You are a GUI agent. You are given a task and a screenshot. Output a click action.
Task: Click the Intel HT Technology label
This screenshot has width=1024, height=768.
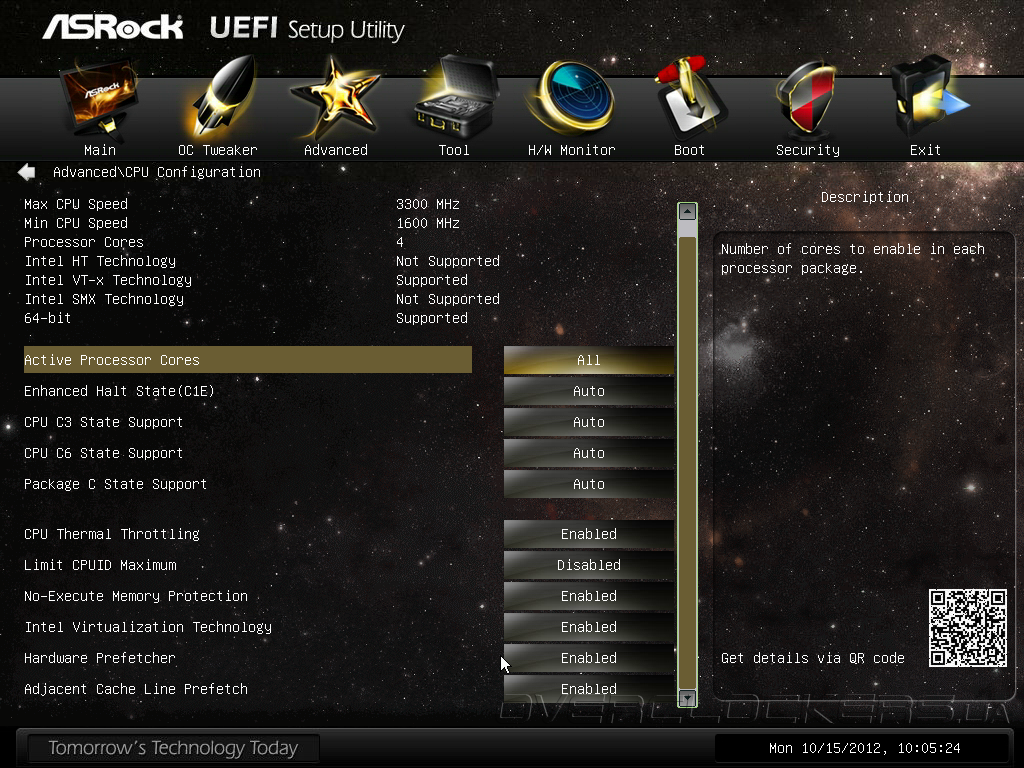click(100, 261)
